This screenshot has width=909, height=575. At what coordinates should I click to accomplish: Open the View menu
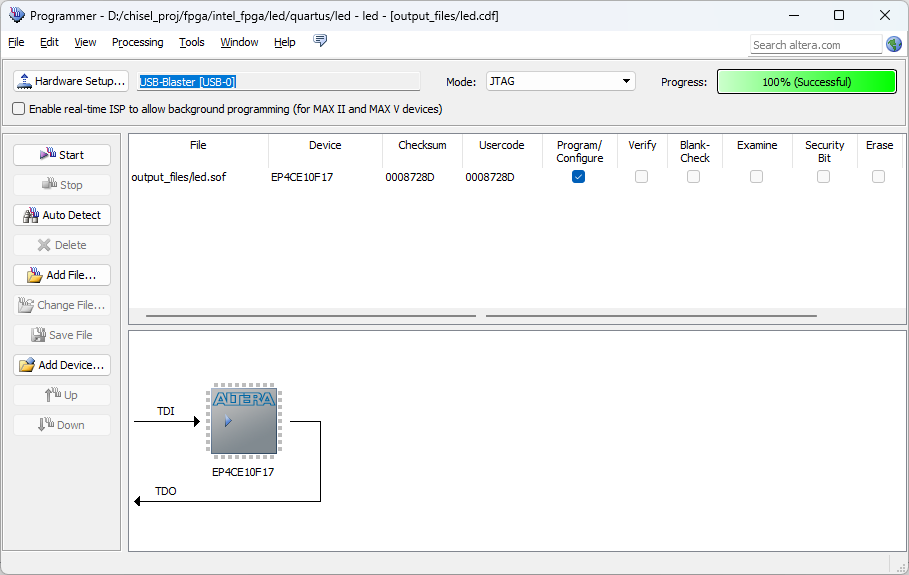[x=85, y=42]
